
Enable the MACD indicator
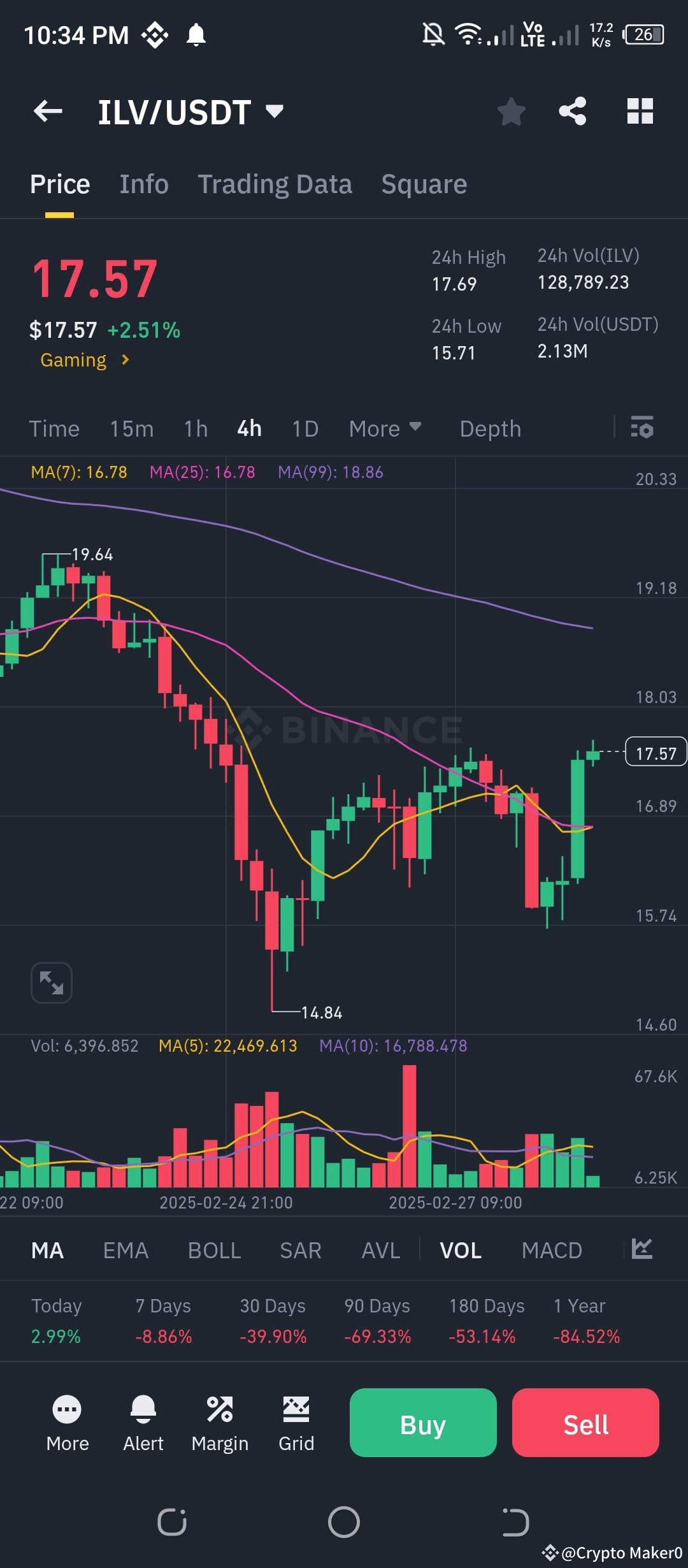point(552,1251)
